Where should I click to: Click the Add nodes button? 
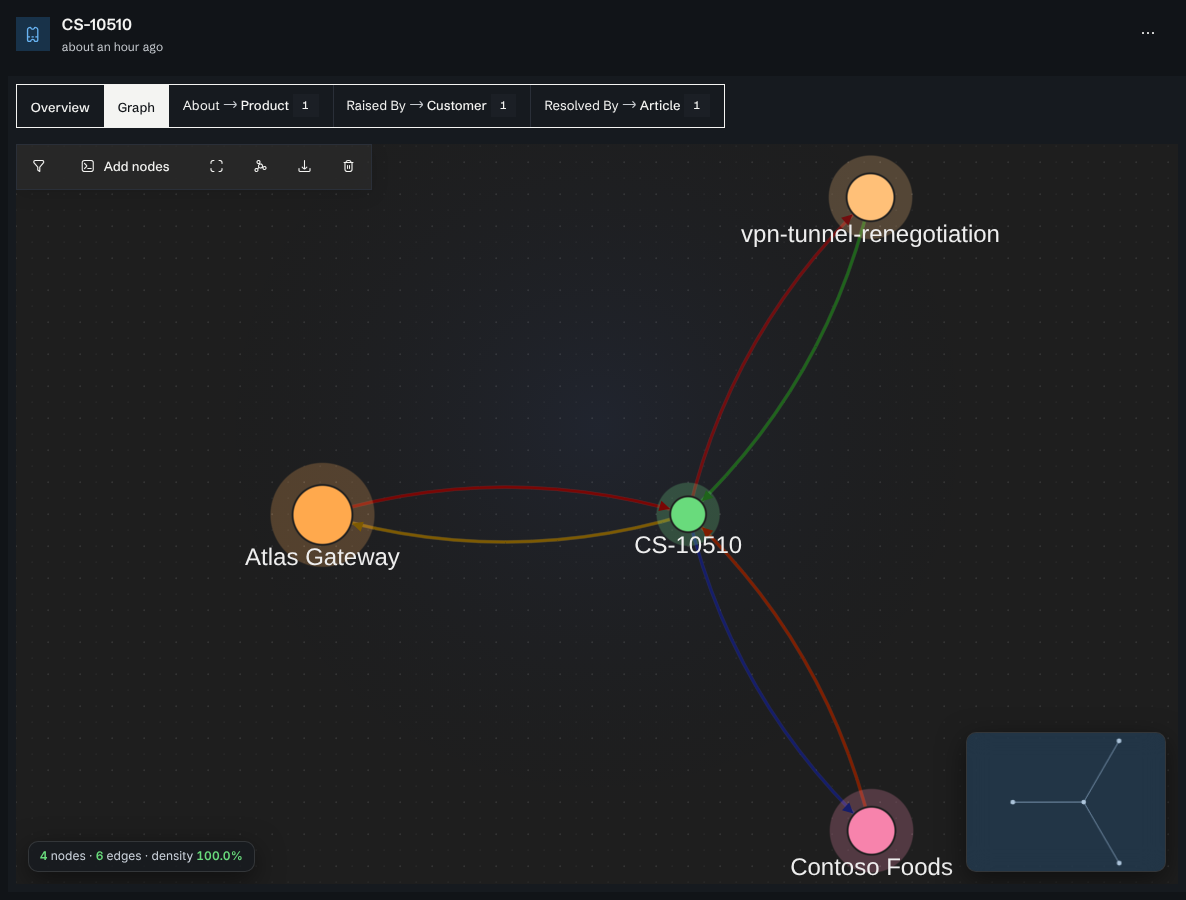pos(126,166)
